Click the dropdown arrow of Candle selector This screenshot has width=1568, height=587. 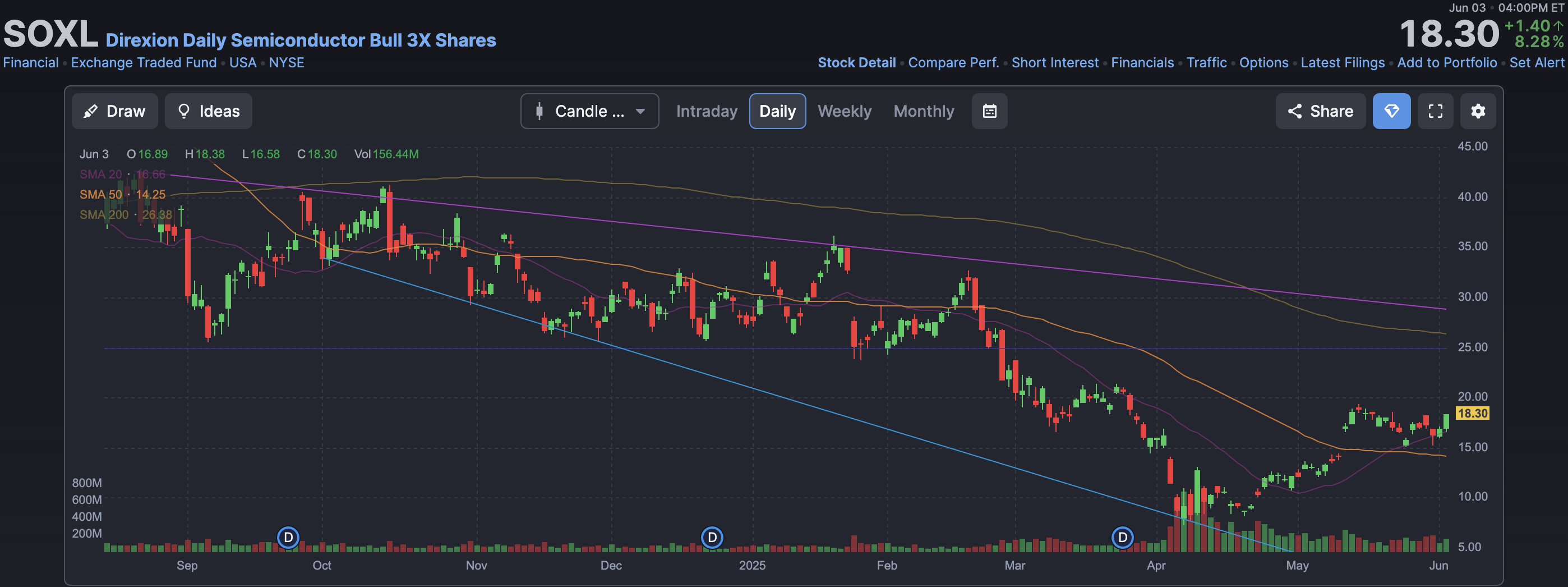click(x=640, y=112)
